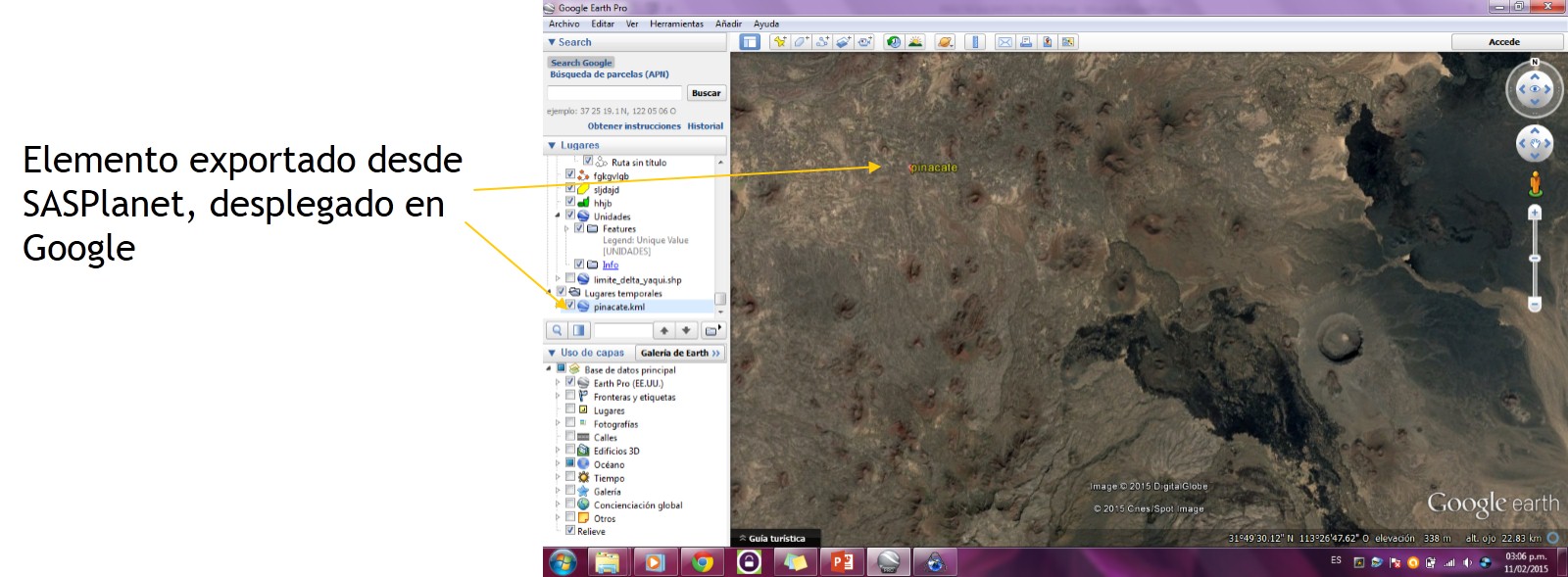Switch planets with the Saturn icon

(945, 42)
